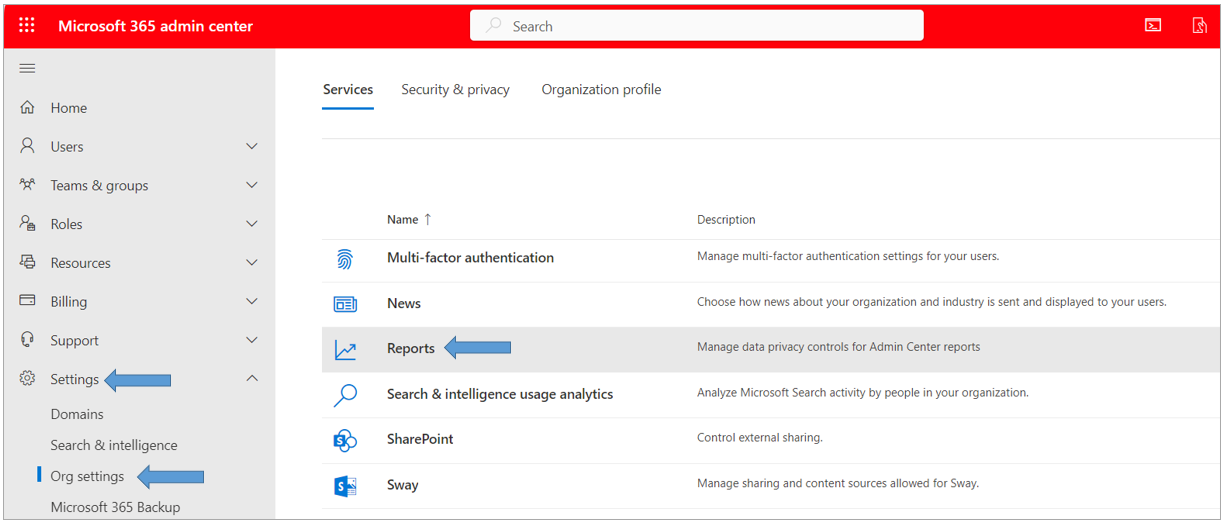Image resolution: width=1226 pixels, height=522 pixels.
Task: Open the SharePoint service settings
Action: click(x=420, y=439)
